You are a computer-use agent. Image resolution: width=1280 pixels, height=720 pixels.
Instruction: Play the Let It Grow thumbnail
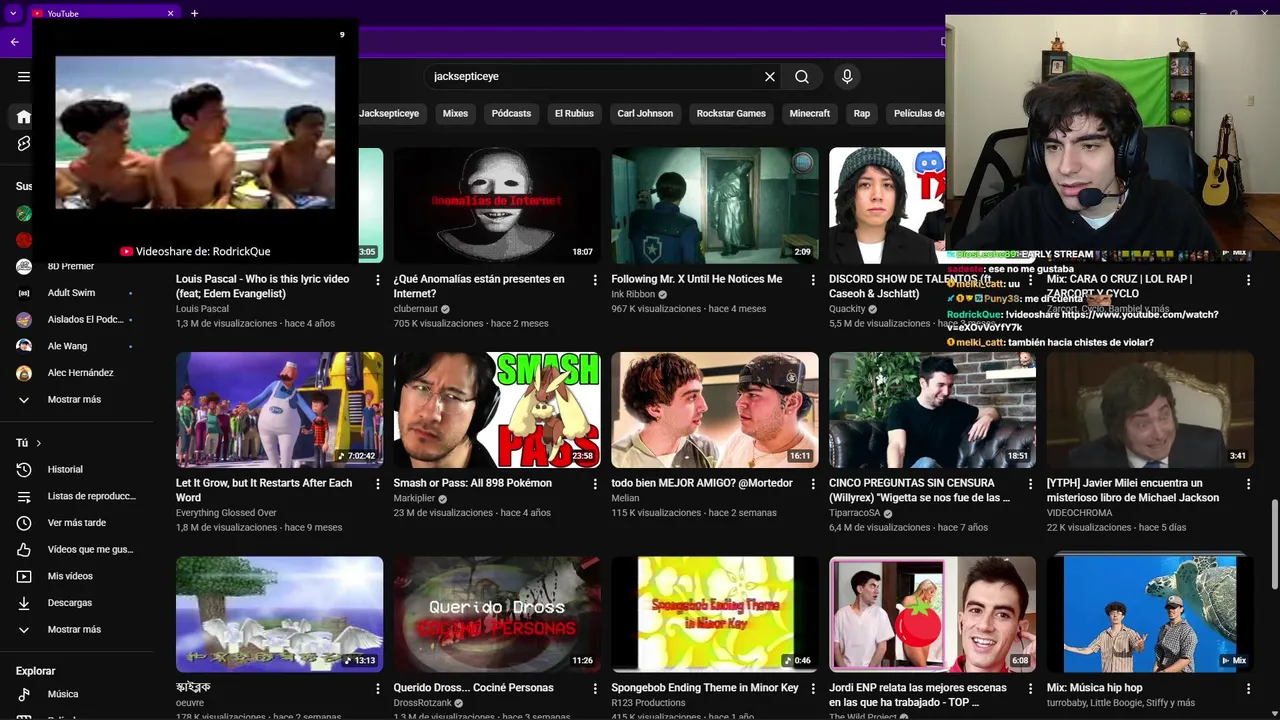279,410
